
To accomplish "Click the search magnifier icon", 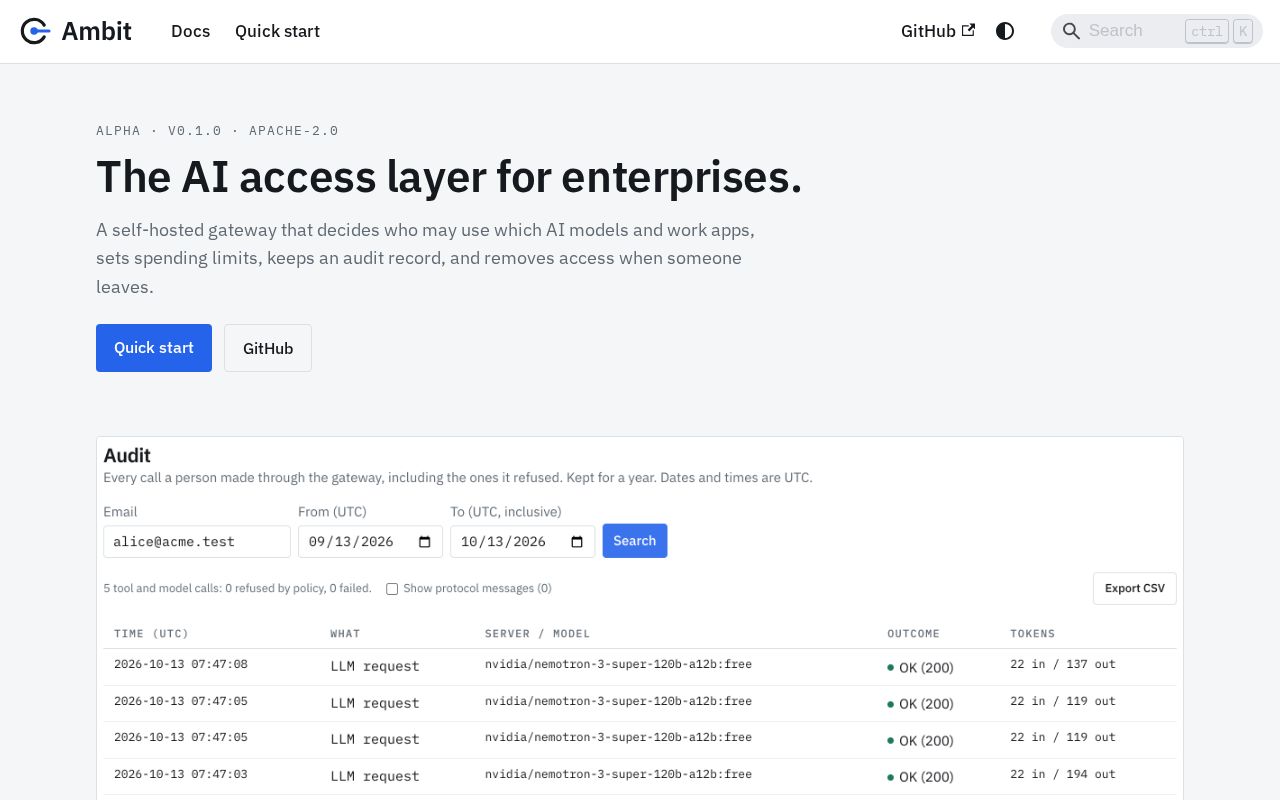I will 1071,31.
